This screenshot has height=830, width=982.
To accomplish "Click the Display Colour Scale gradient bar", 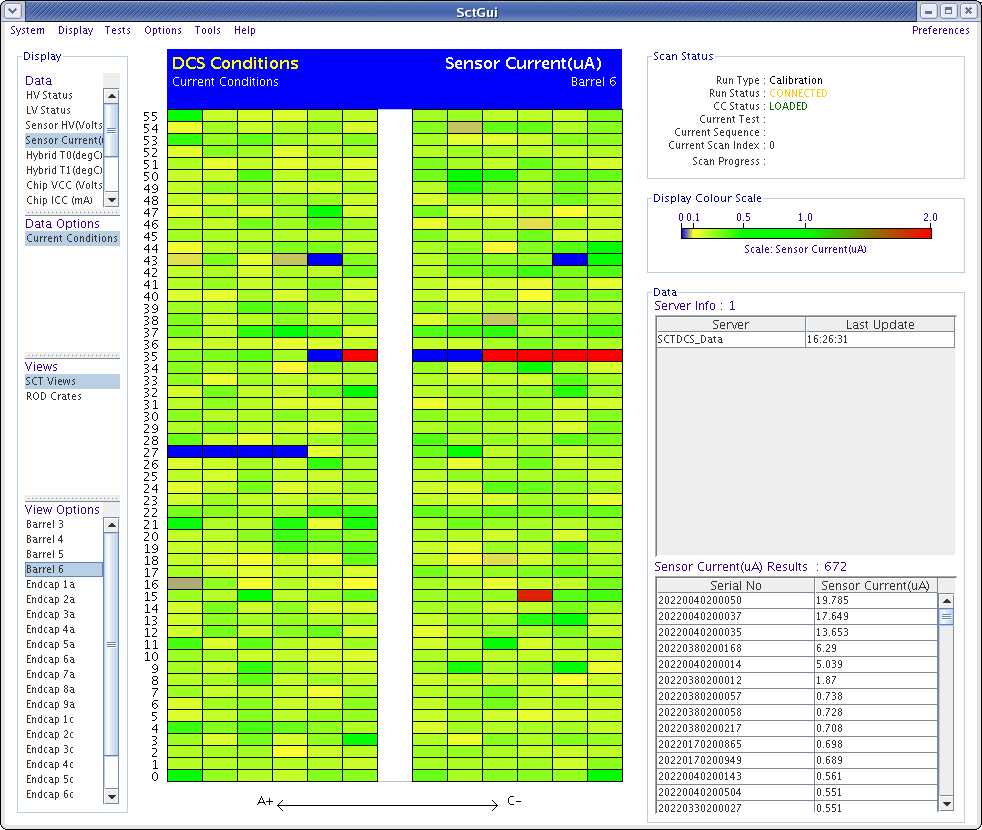I will (805, 232).
